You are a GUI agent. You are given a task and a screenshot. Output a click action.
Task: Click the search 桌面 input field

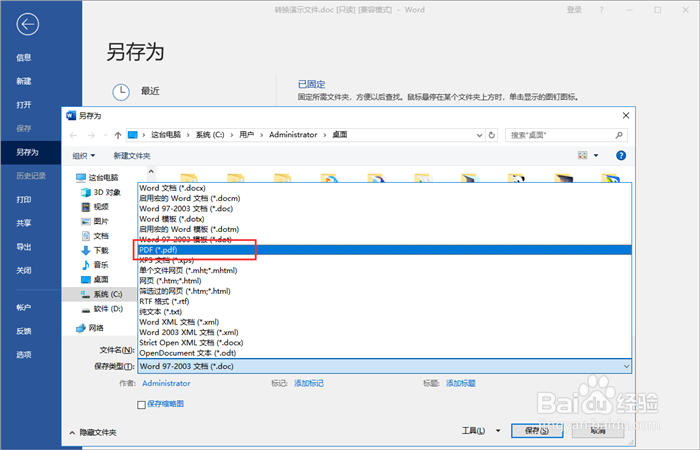click(x=559, y=135)
